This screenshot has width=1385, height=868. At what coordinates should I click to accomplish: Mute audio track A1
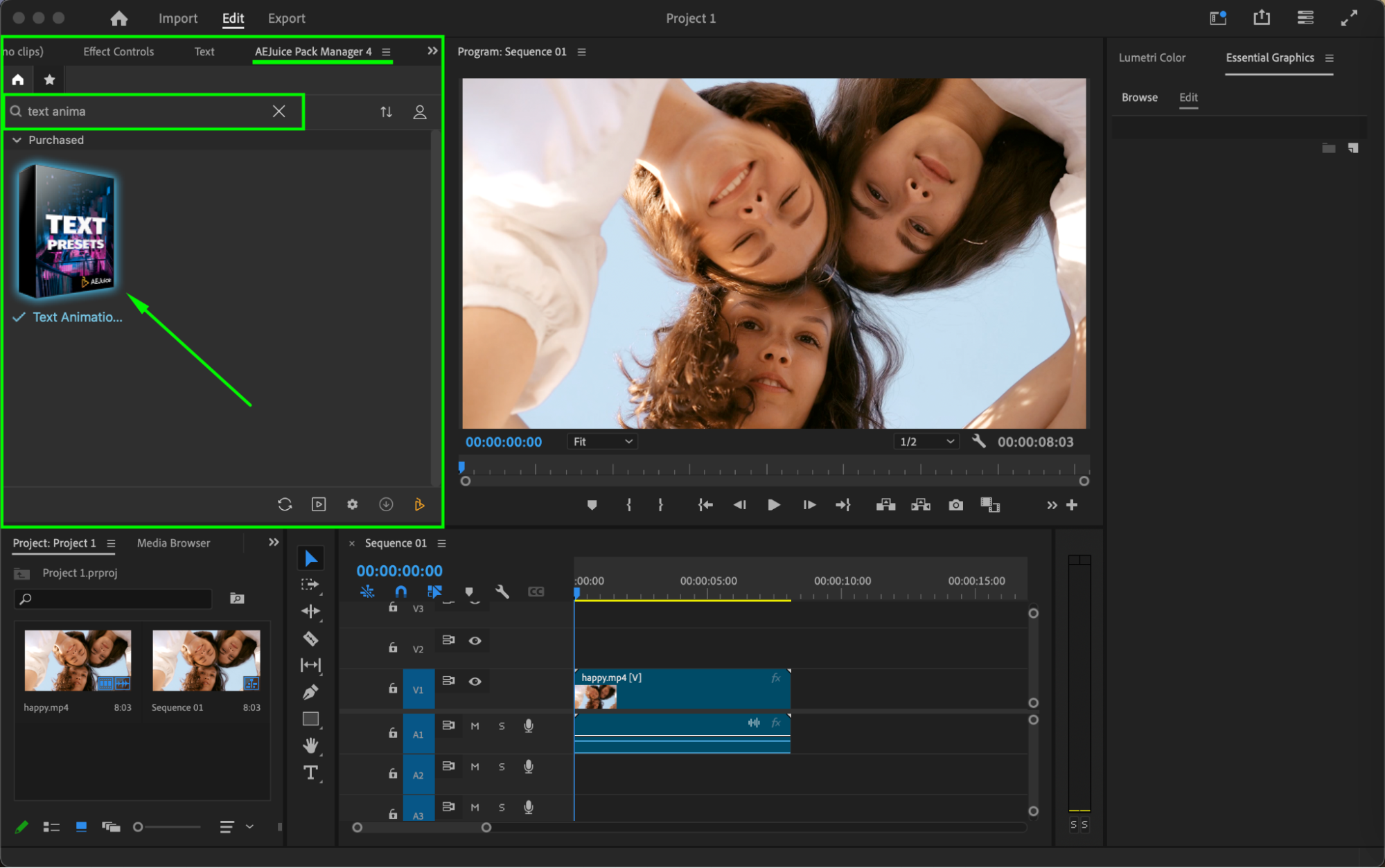(475, 725)
